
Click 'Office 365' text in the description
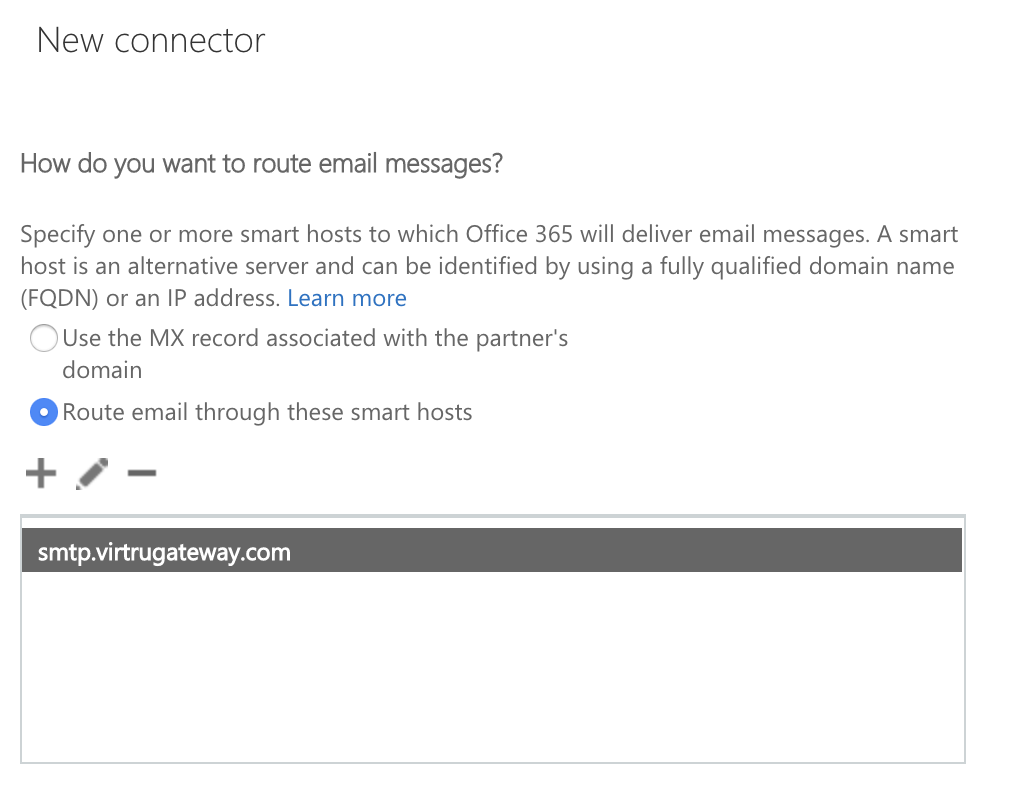tap(519, 234)
